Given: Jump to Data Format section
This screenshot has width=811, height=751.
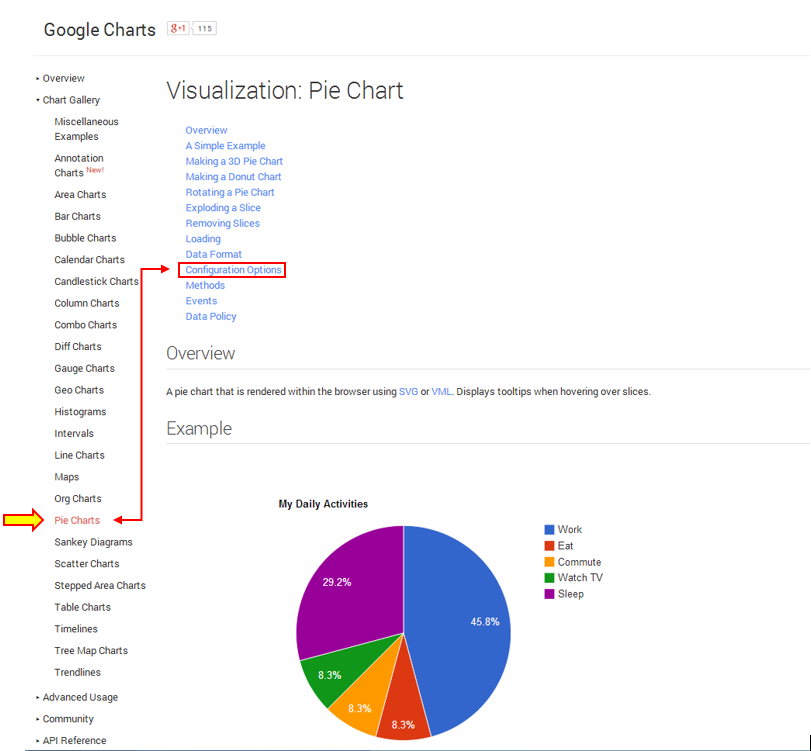Looking at the screenshot, I should (x=214, y=254).
